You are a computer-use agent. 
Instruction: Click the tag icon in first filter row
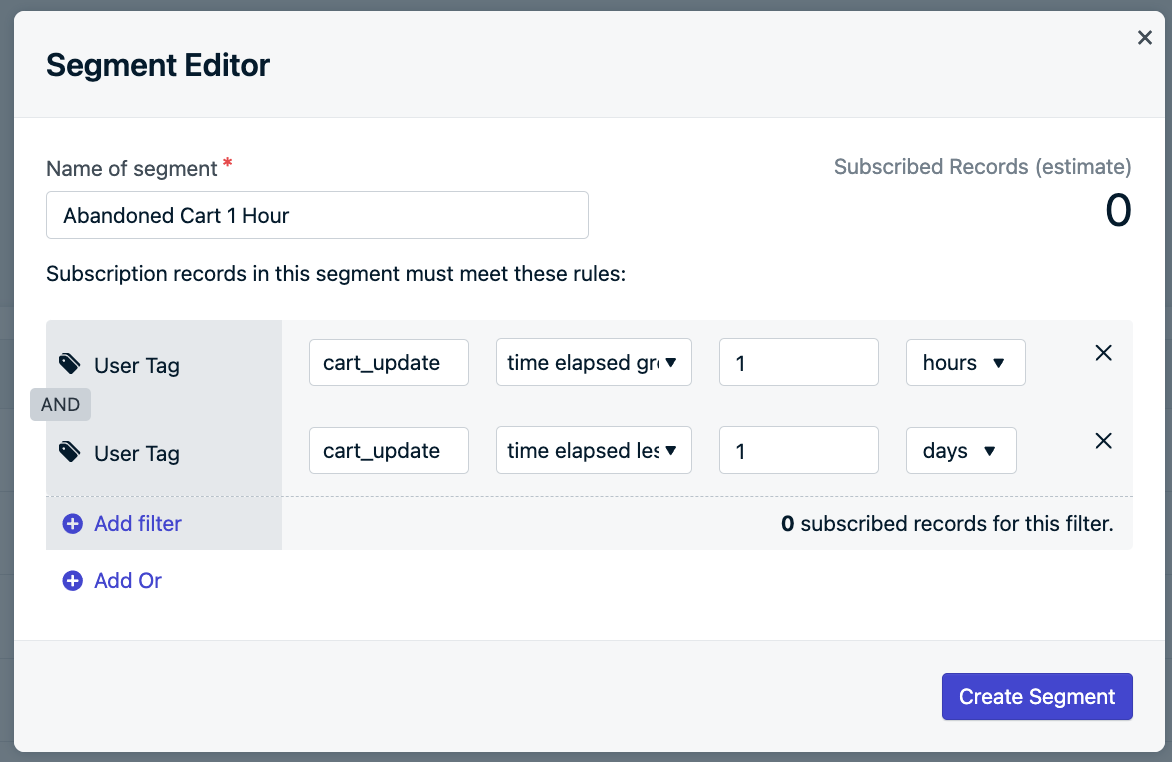69,363
